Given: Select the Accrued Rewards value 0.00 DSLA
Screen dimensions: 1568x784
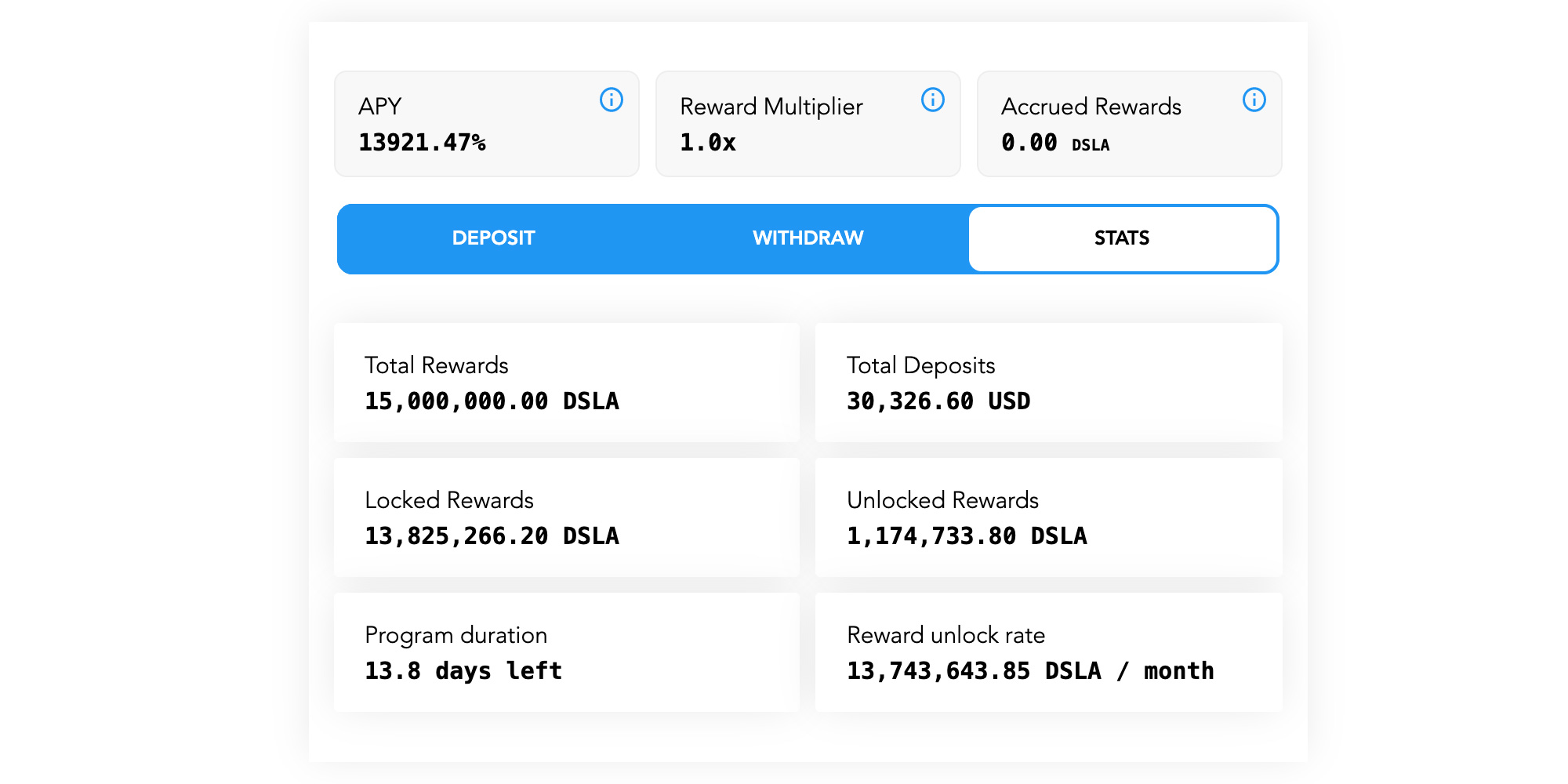Looking at the screenshot, I should [x=1055, y=143].
